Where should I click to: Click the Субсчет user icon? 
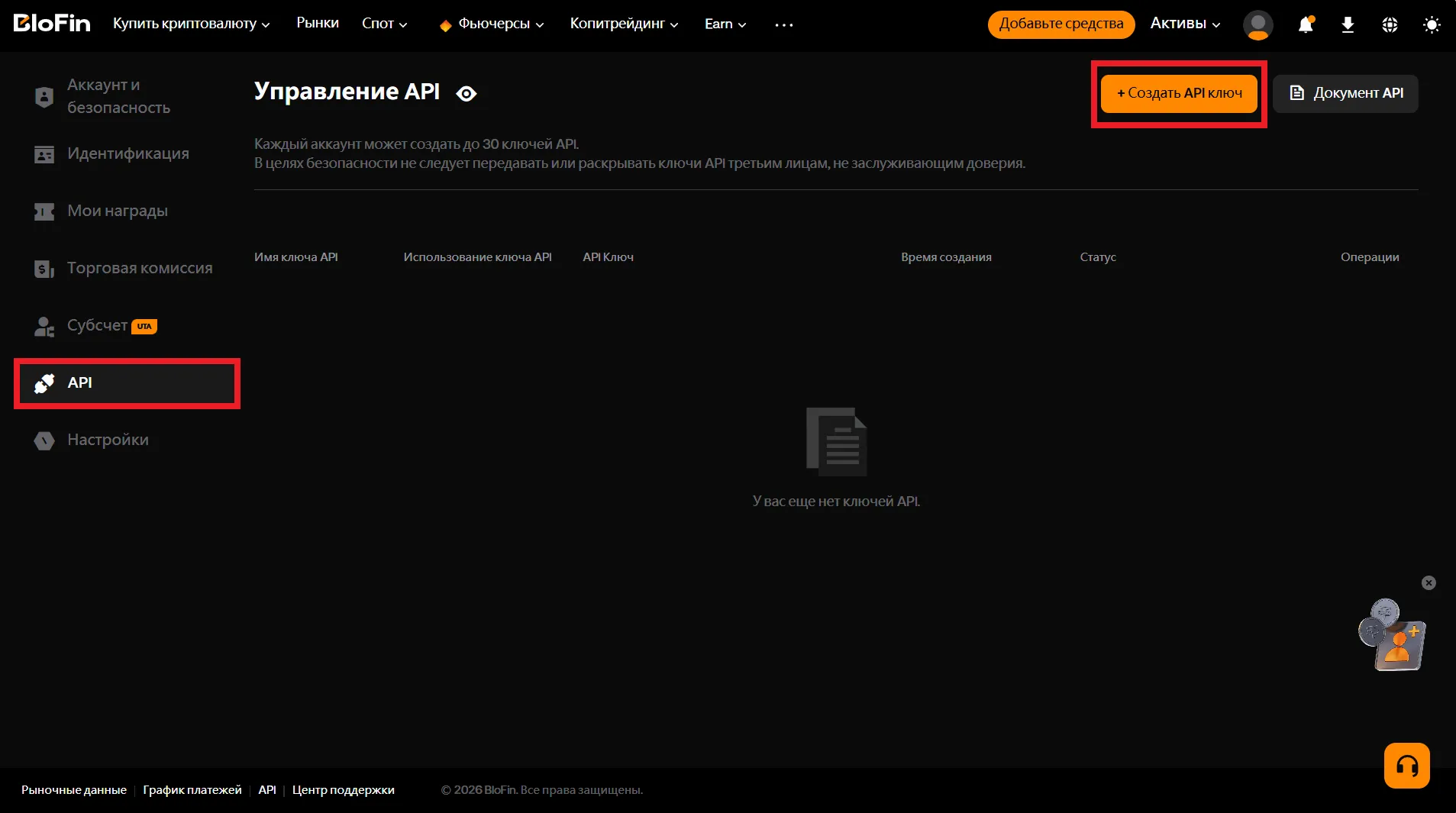pos(44,327)
